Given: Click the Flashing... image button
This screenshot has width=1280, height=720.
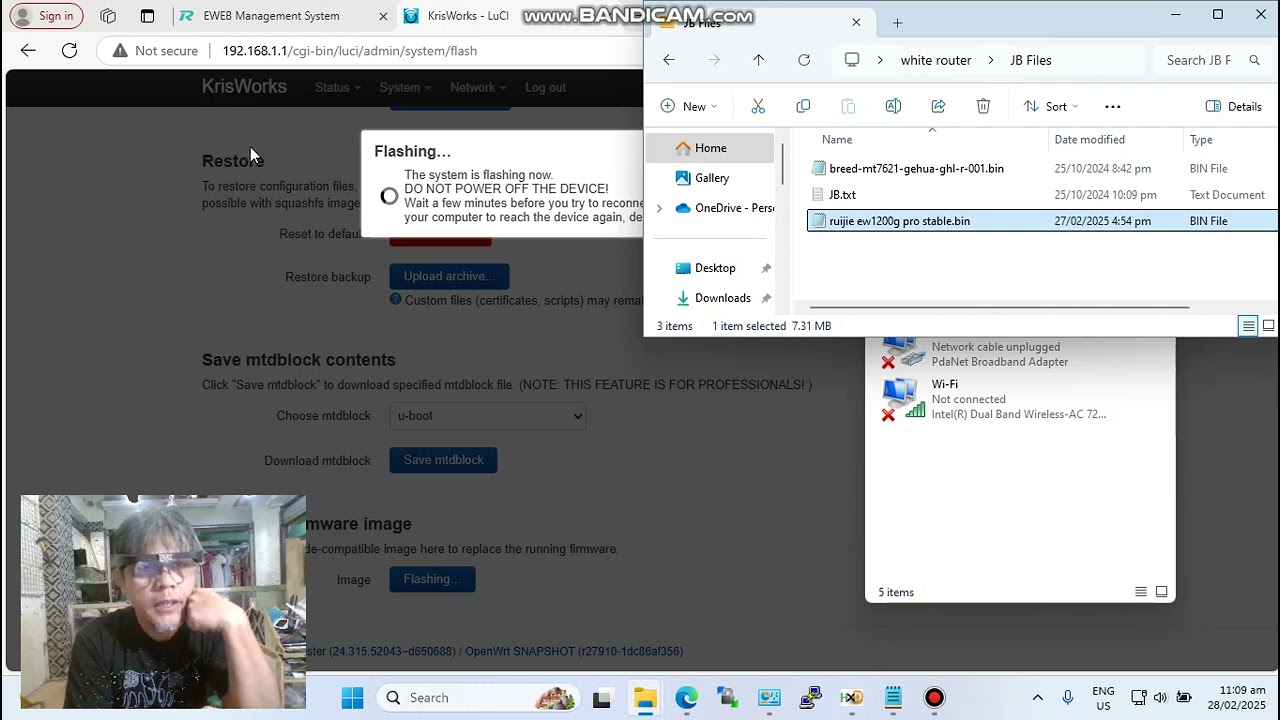Looking at the screenshot, I should (432, 579).
